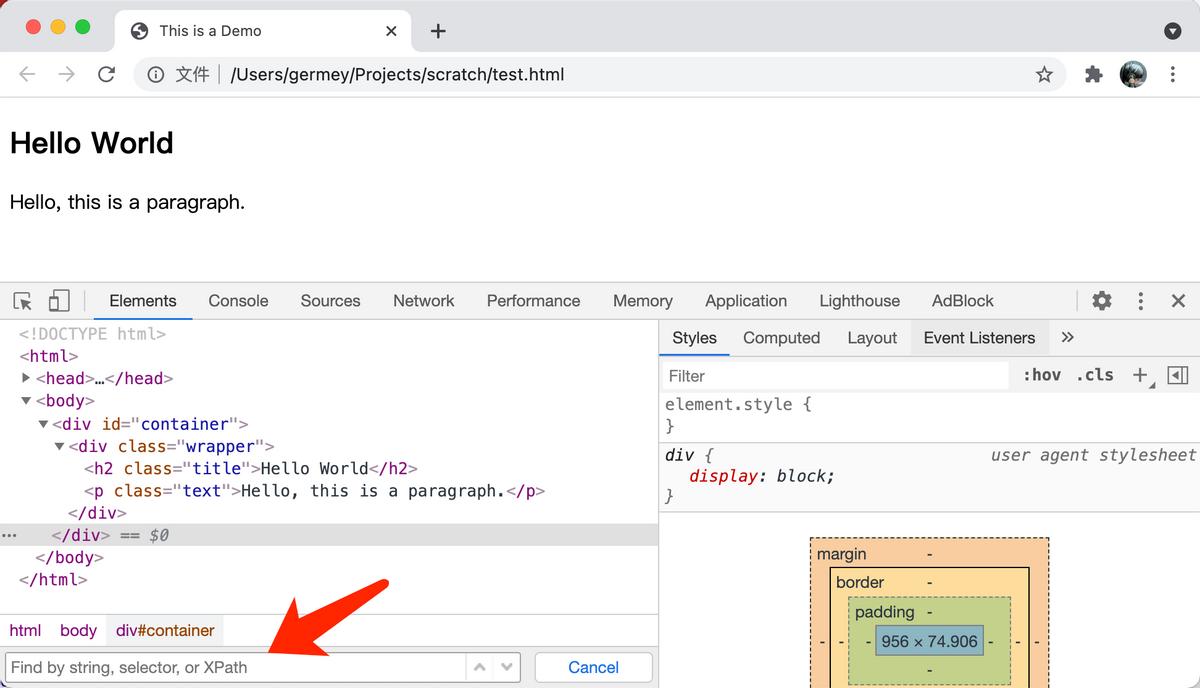Screen dimensions: 1200x688
Task: Toggle the computed styles sidebar pane icon
Action: pos(1178,375)
